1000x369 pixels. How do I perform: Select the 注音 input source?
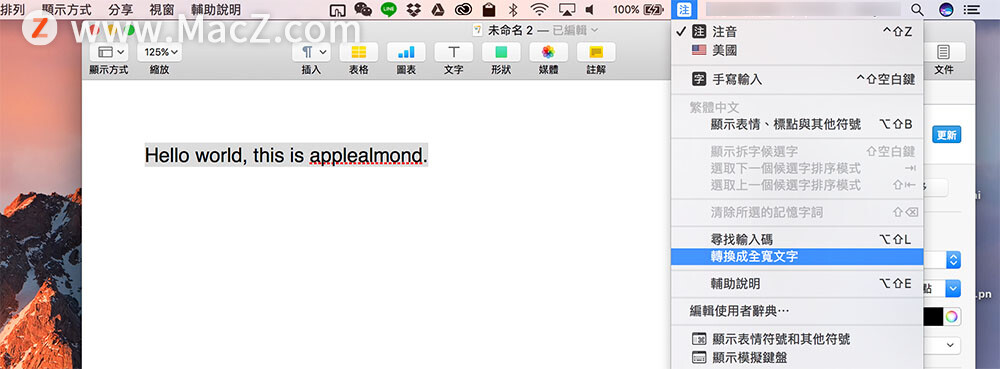797,32
